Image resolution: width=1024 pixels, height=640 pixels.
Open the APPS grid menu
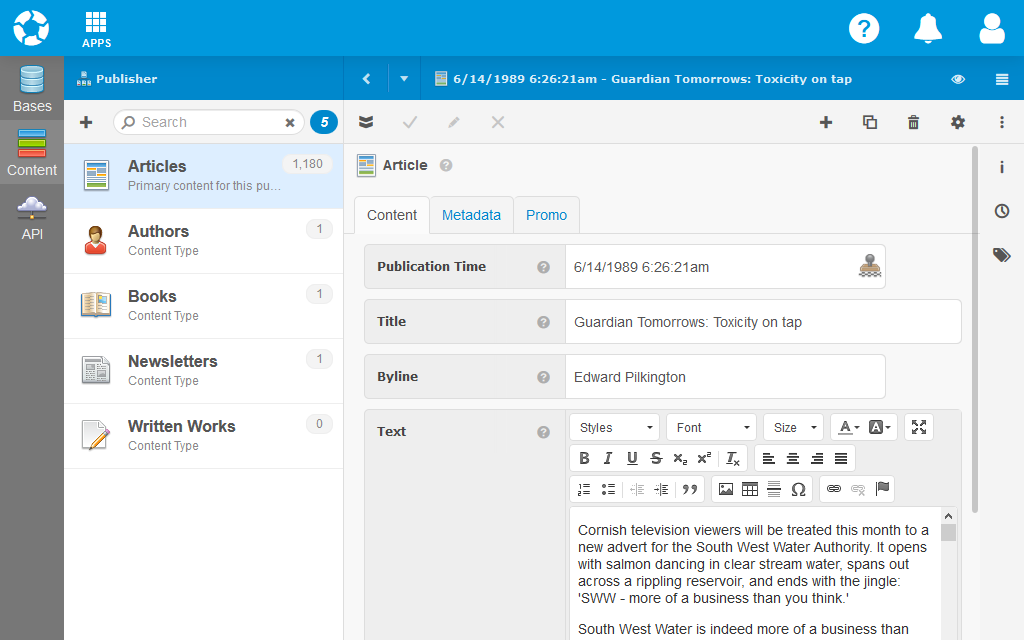click(x=96, y=29)
